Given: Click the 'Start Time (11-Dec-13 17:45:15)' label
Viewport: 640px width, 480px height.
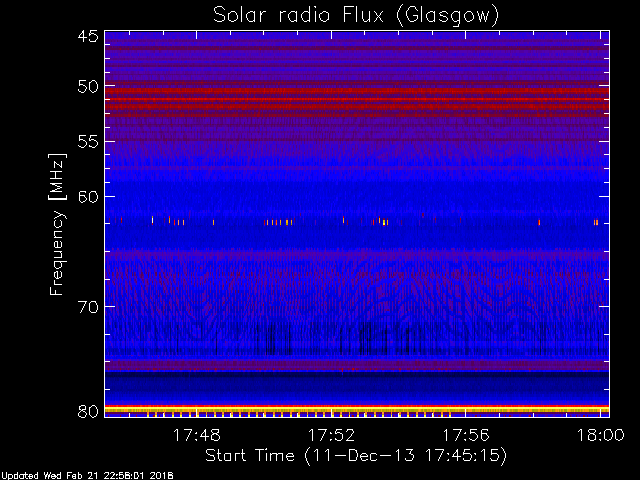Looking at the screenshot, I should (356, 456).
